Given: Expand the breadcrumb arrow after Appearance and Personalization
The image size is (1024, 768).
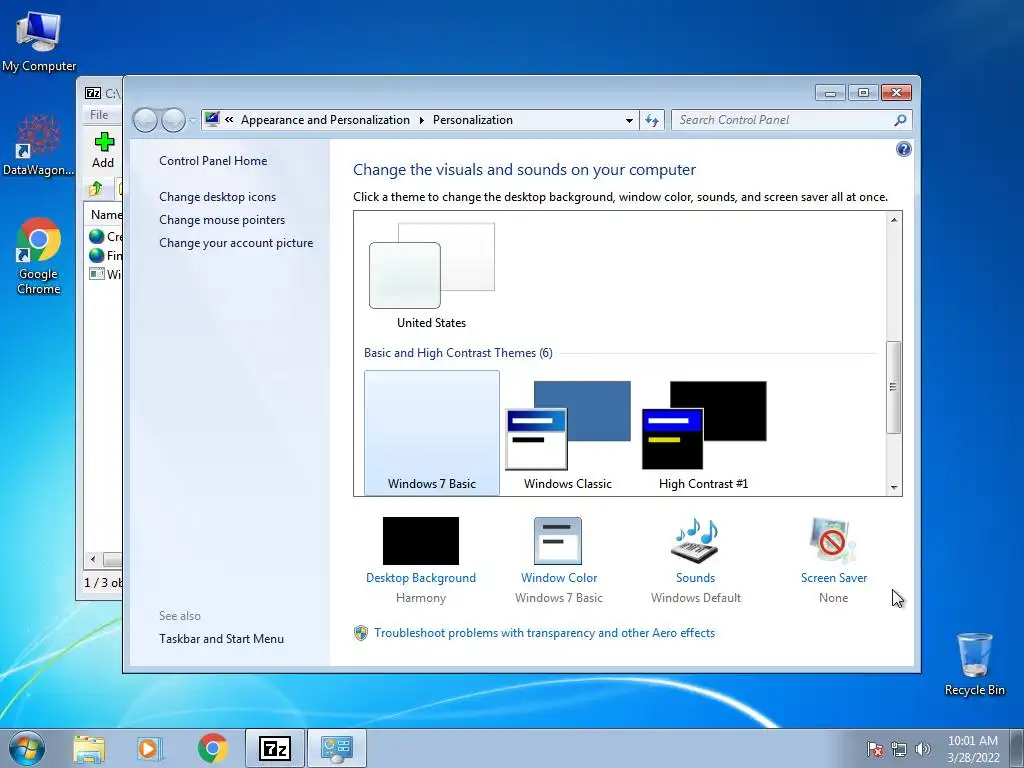Looking at the screenshot, I should coord(421,120).
